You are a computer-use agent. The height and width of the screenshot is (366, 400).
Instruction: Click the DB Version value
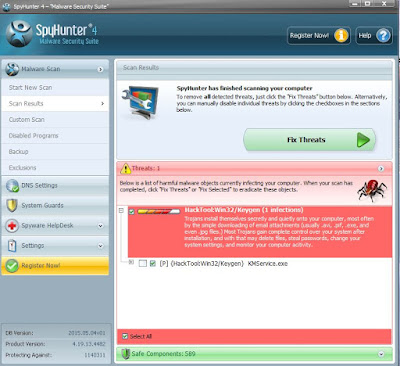(x=87, y=333)
